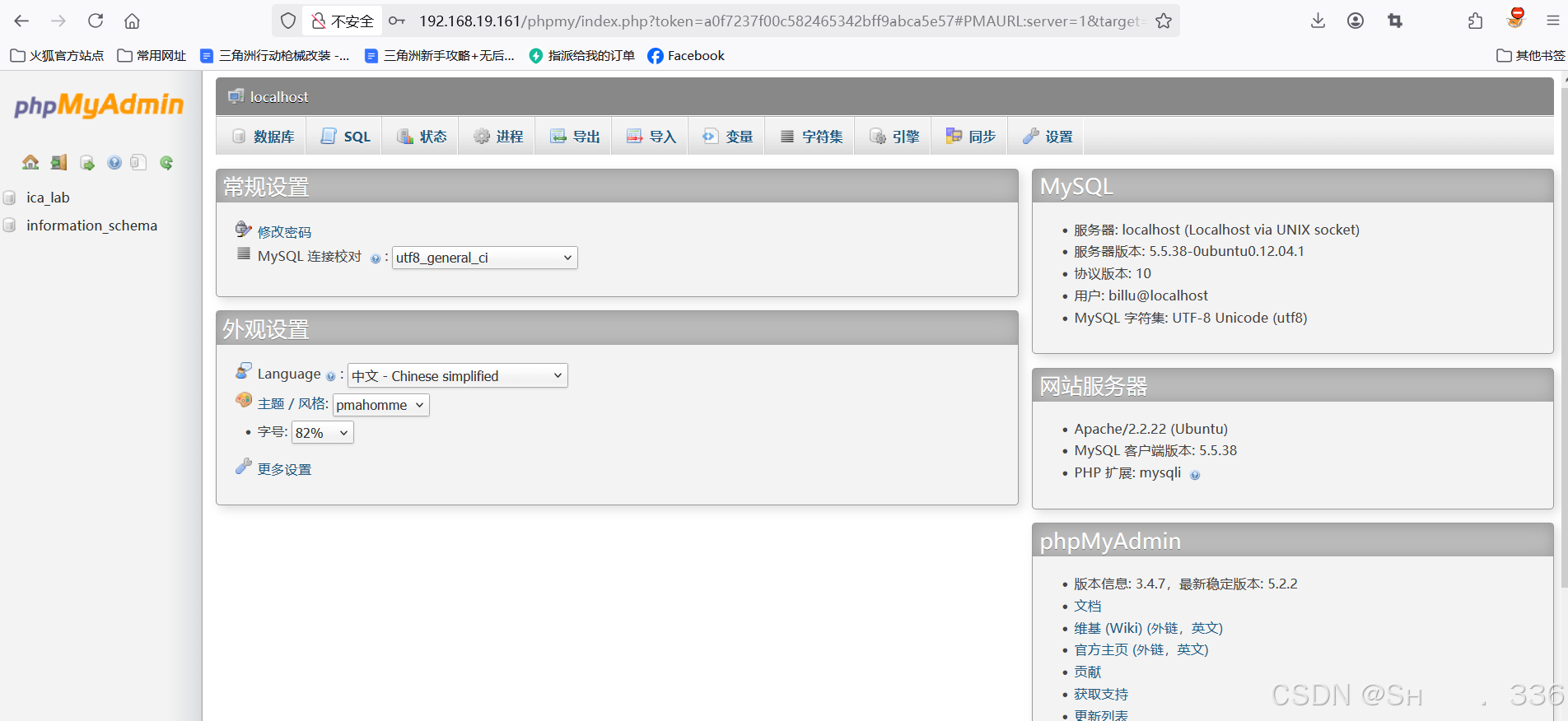Open help icon next to MySQL 连接校对
Viewport: 1568px width, 721px height.
tap(376, 258)
